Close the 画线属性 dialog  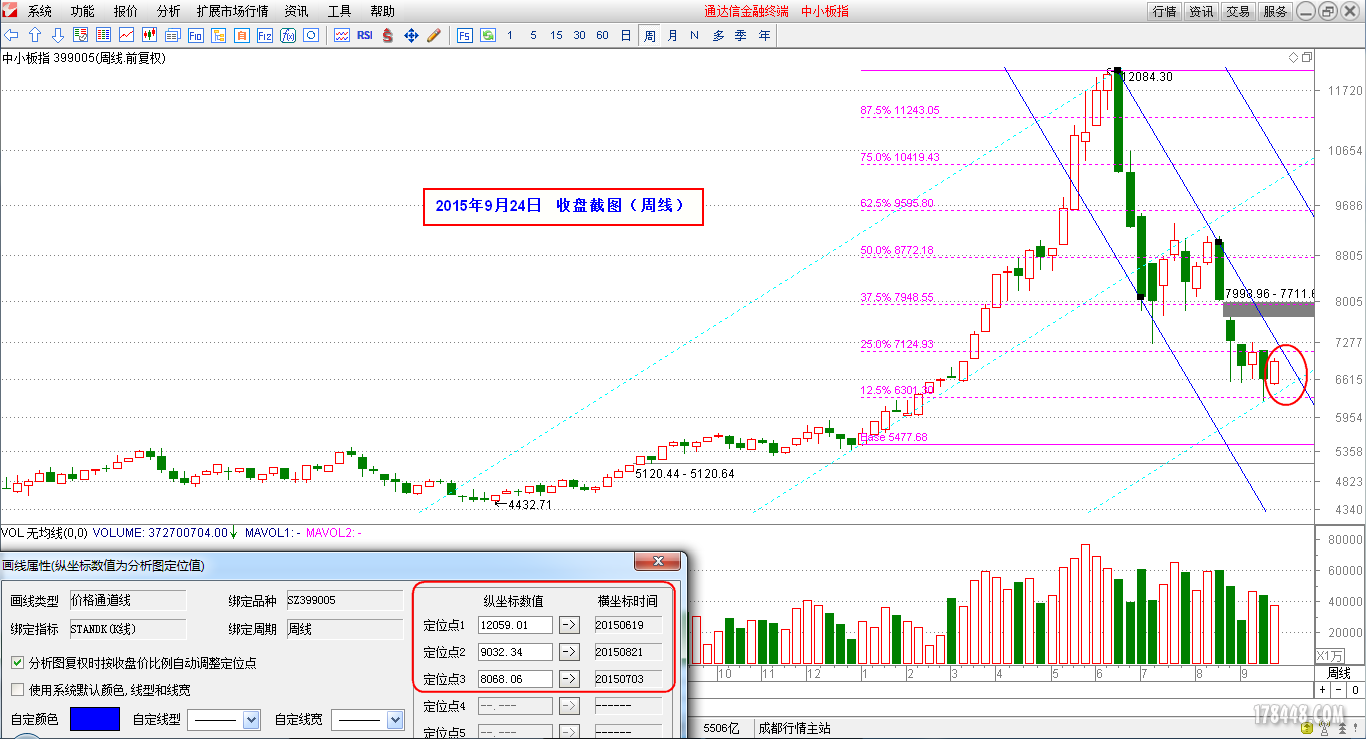[658, 562]
